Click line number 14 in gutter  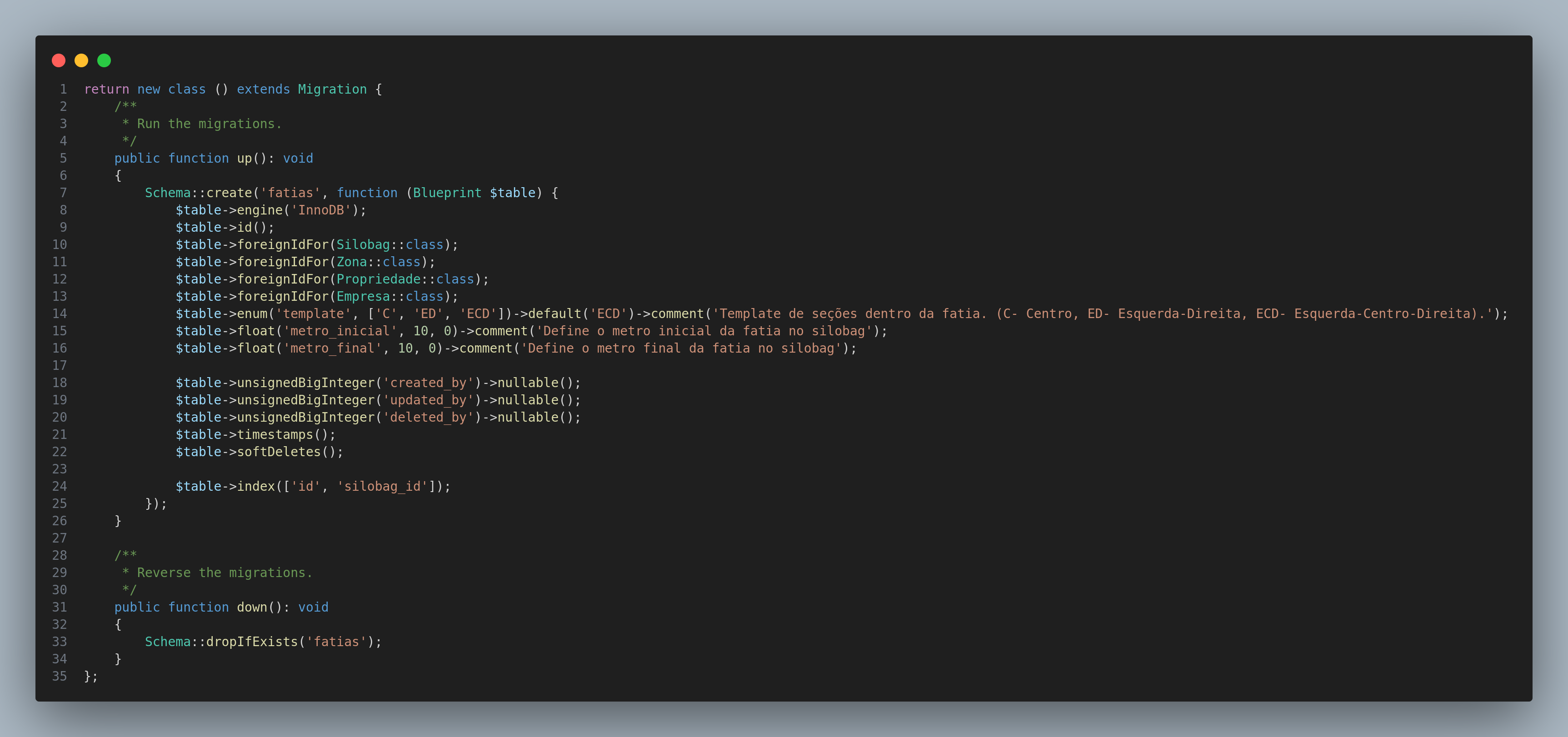(60, 314)
